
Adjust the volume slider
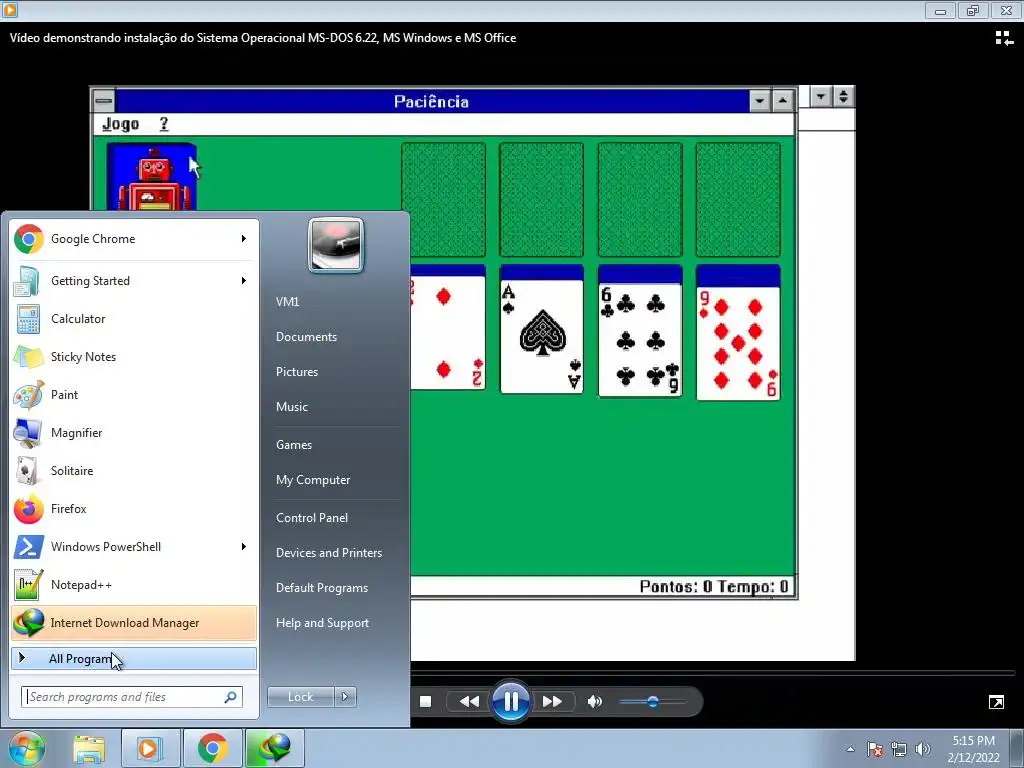pos(652,702)
